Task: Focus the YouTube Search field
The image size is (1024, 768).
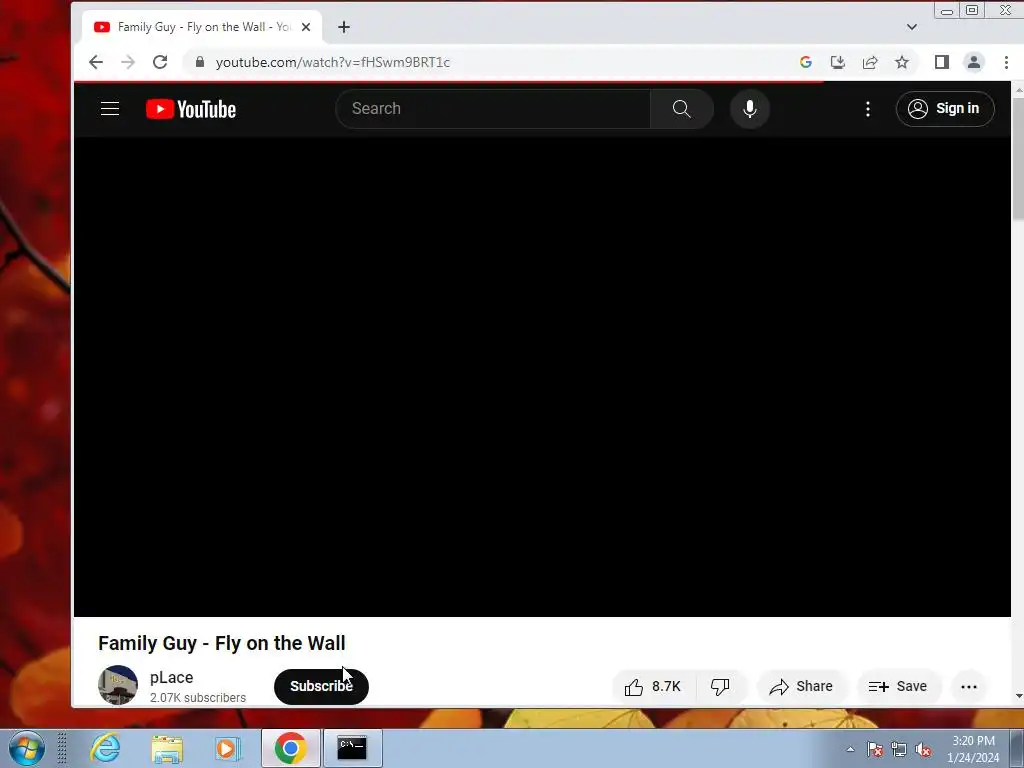Action: pyautogui.click(x=493, y=108)
